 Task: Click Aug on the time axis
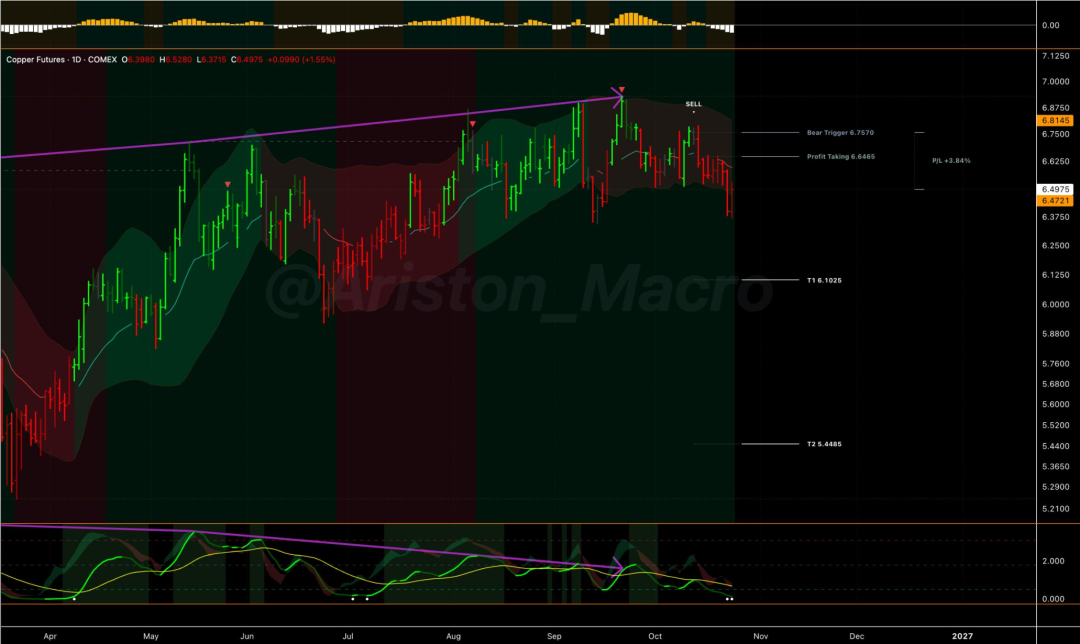click(x=453, y=636)
